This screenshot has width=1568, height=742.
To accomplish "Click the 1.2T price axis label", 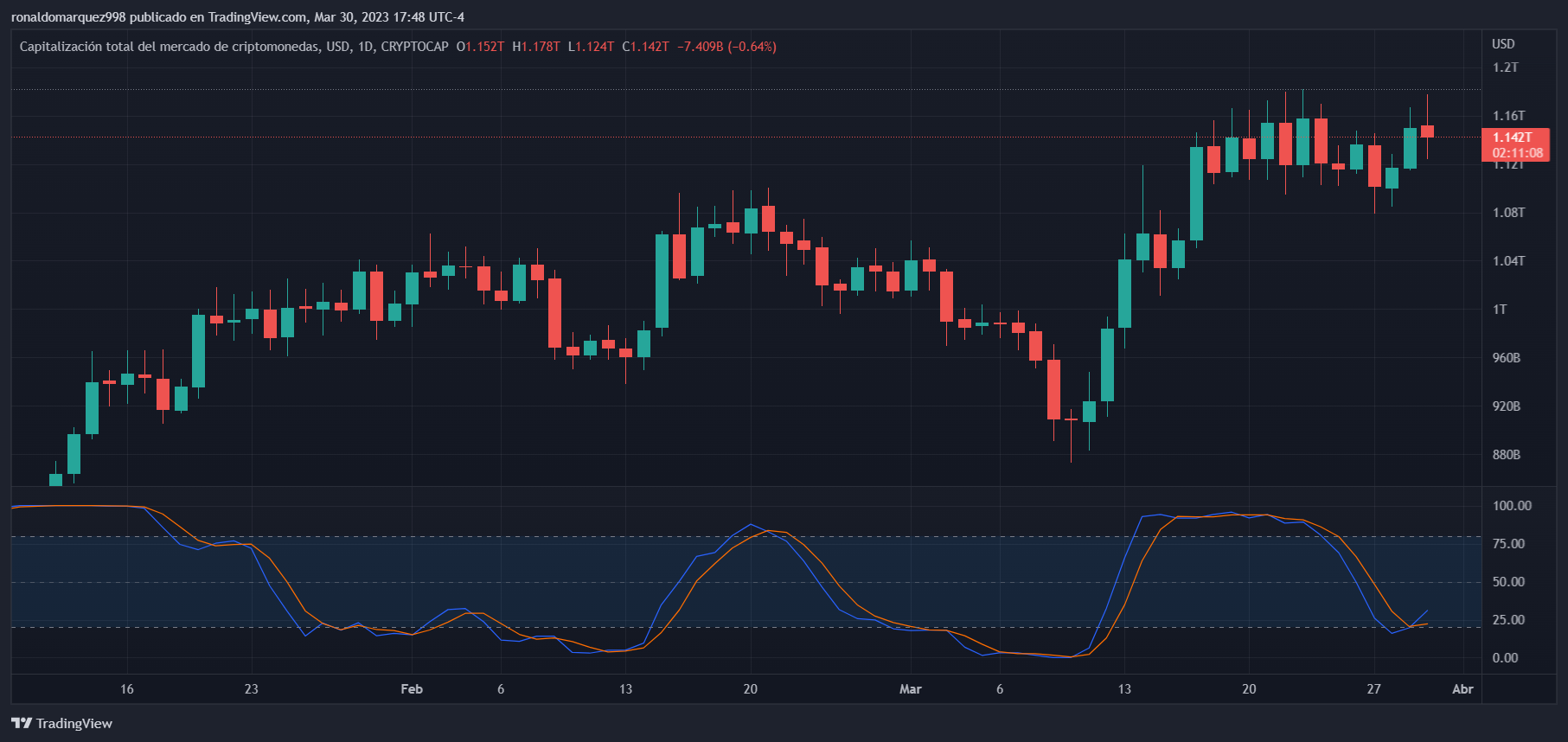I will [x=1505, y=67].
